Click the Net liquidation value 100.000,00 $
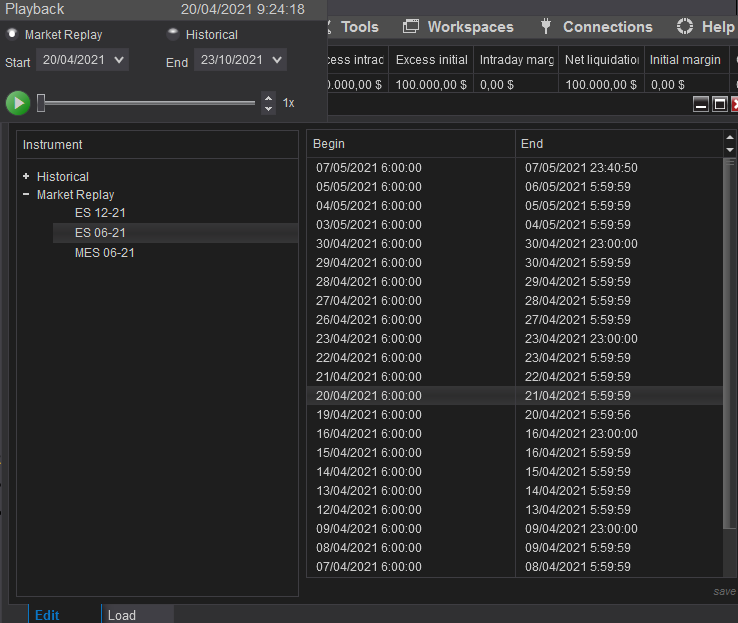 [x=601, y=85]
